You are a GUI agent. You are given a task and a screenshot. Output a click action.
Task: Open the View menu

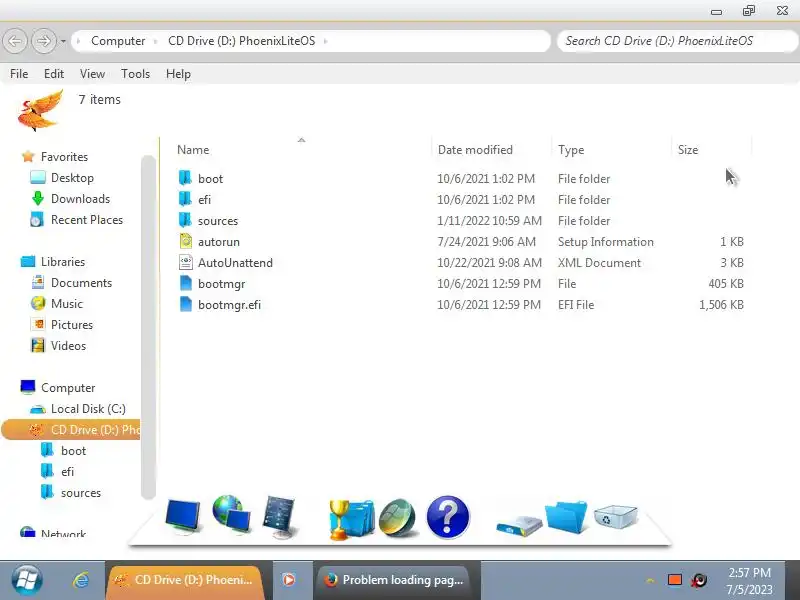[92, 74]
